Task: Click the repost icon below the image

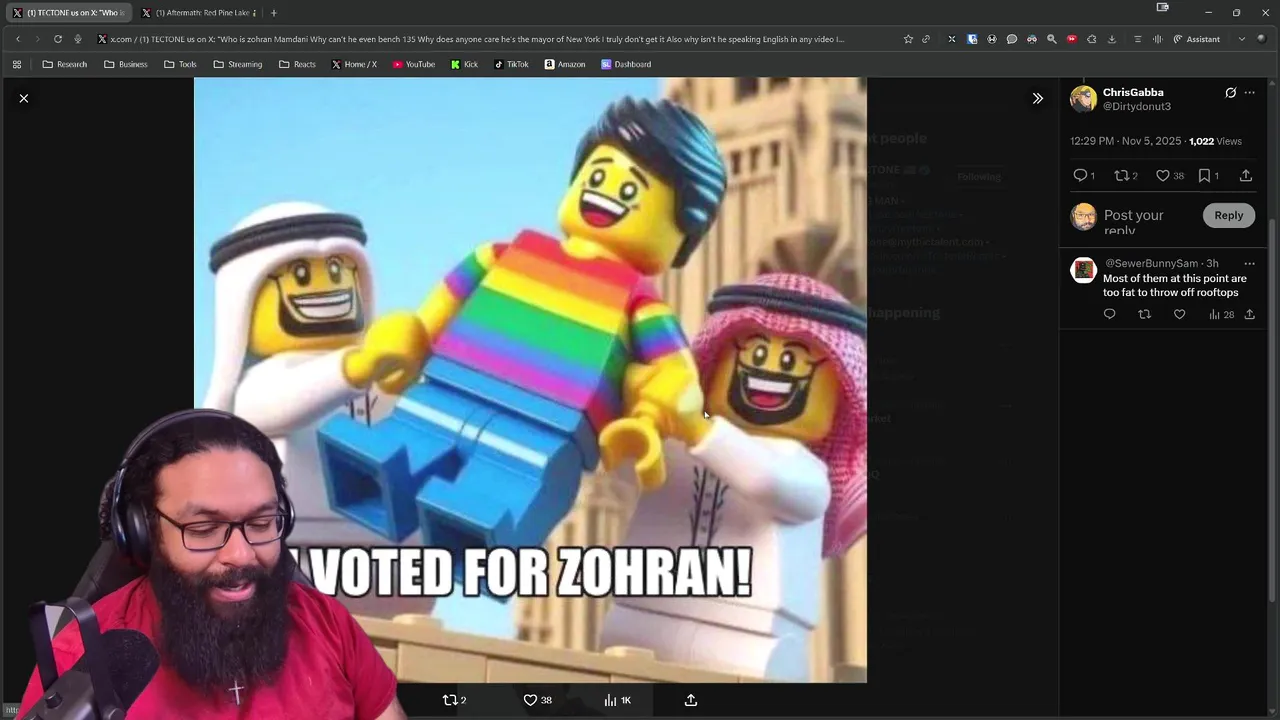Action: click(455, 700)
